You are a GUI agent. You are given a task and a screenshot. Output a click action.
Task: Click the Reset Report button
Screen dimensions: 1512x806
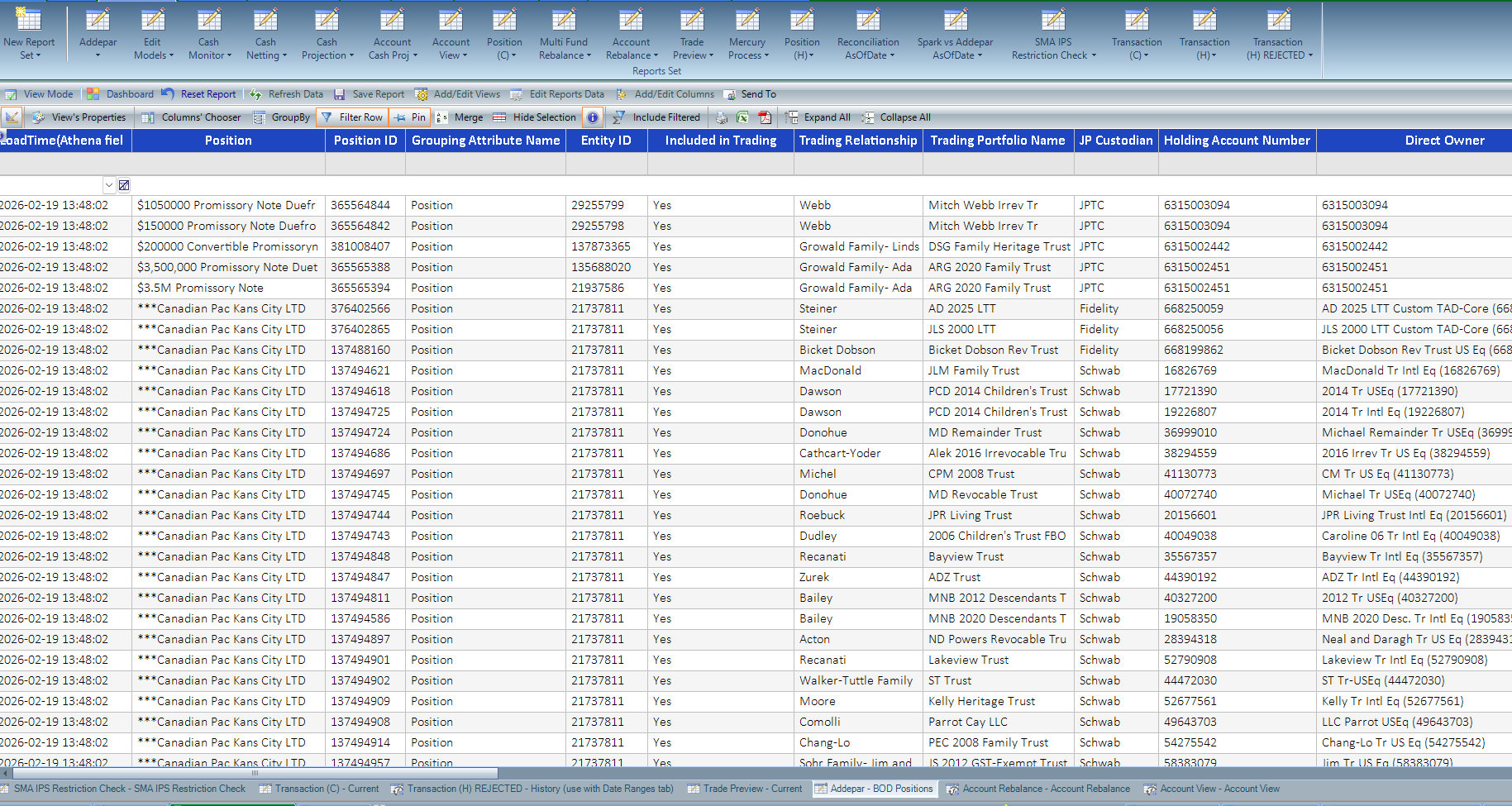coord(200,93)
